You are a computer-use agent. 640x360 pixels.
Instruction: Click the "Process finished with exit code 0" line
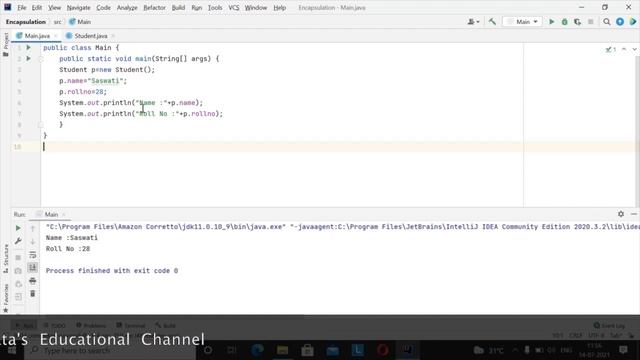point(112,271)
